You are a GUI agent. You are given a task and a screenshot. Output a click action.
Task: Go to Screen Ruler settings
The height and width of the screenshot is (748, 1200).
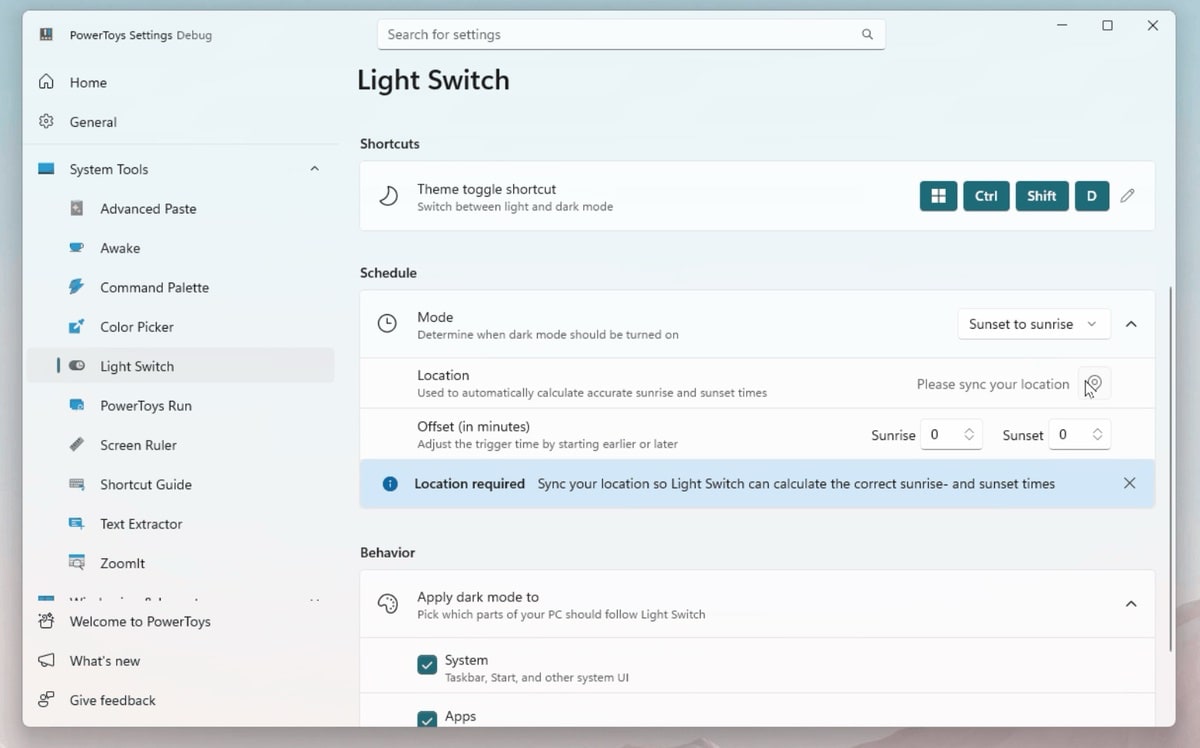pos(138,445)
